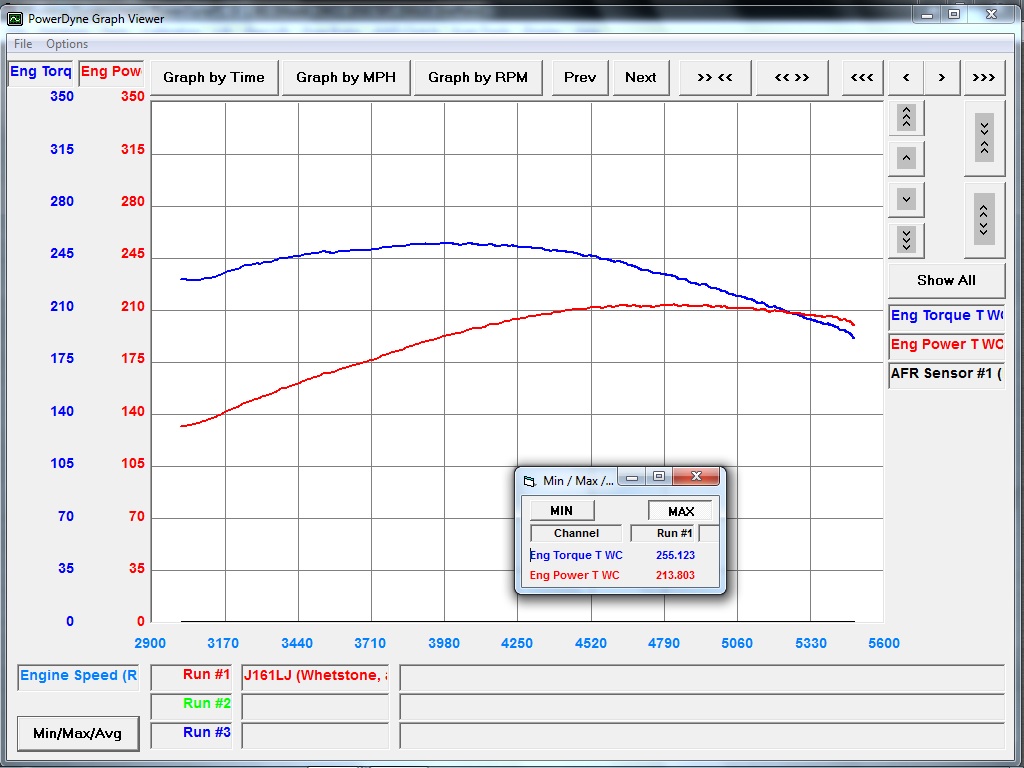Click the Min / Max dialog window icon
The image size is (1024, 768).
(530, 481)
